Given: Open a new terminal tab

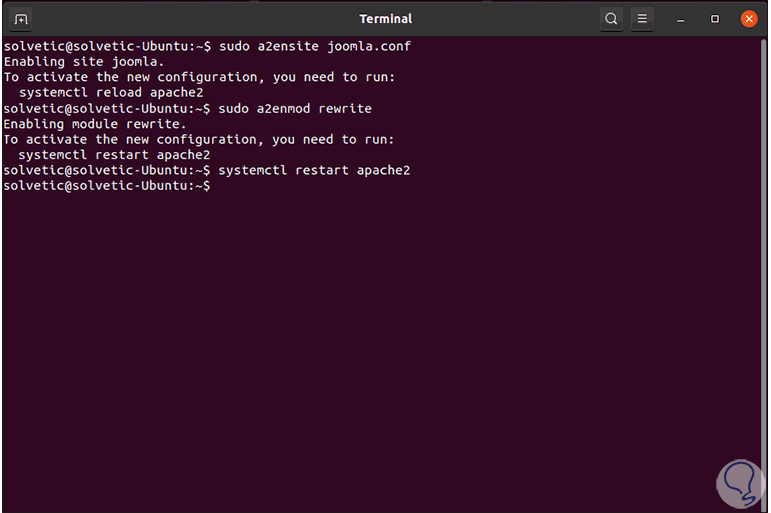Looking at the screenshot, I should tap(20, 19).
